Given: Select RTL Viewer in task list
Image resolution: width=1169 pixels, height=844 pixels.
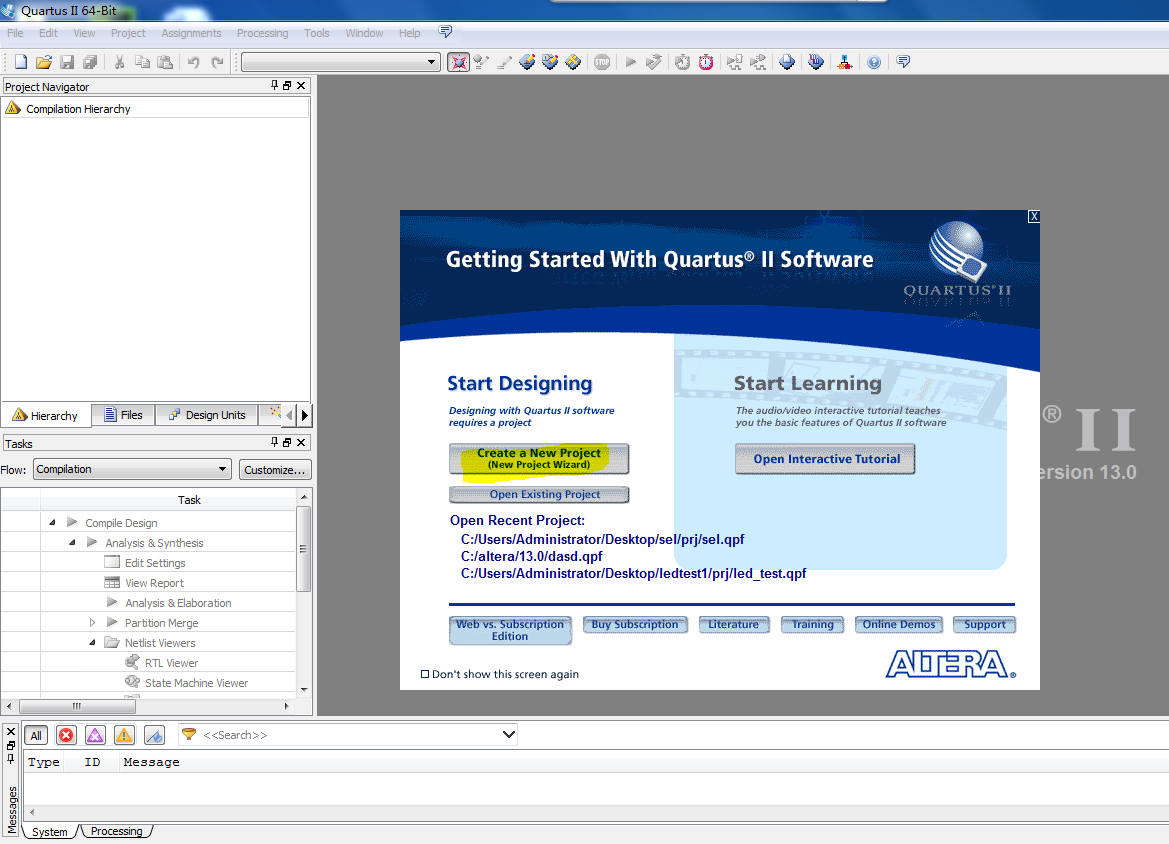Looking at the screenshot, I should pos(171,663).
